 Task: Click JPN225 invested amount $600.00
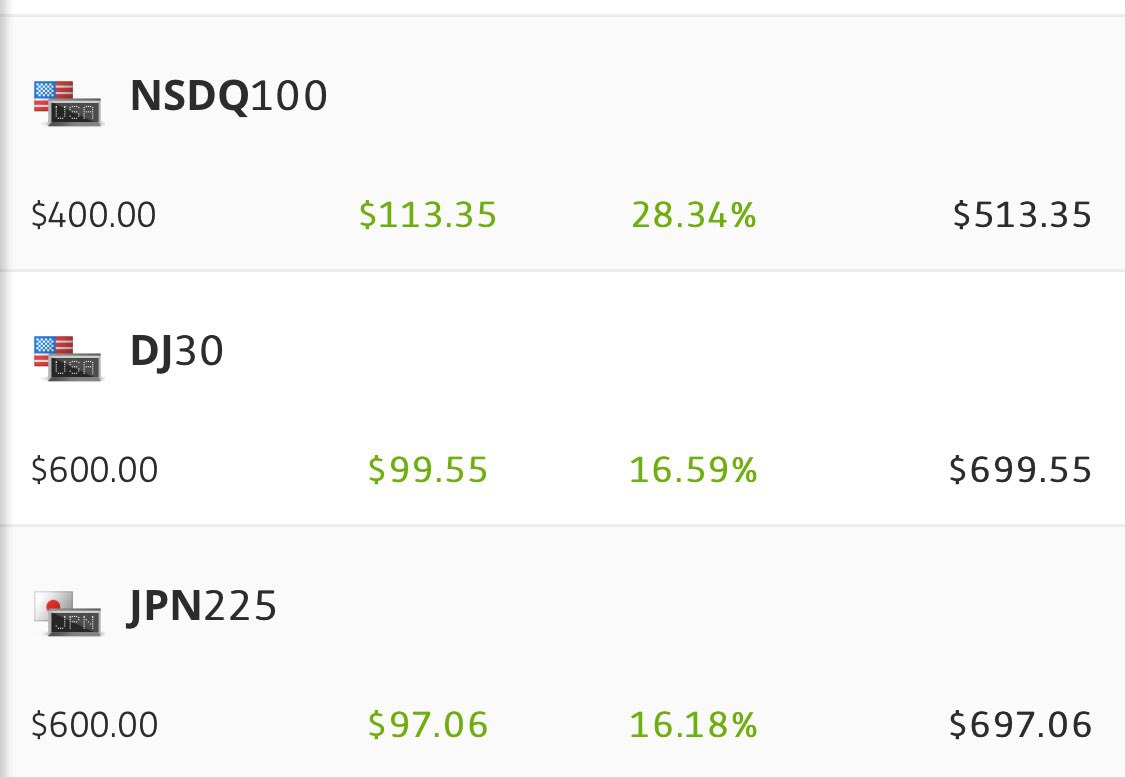point(95,725)
